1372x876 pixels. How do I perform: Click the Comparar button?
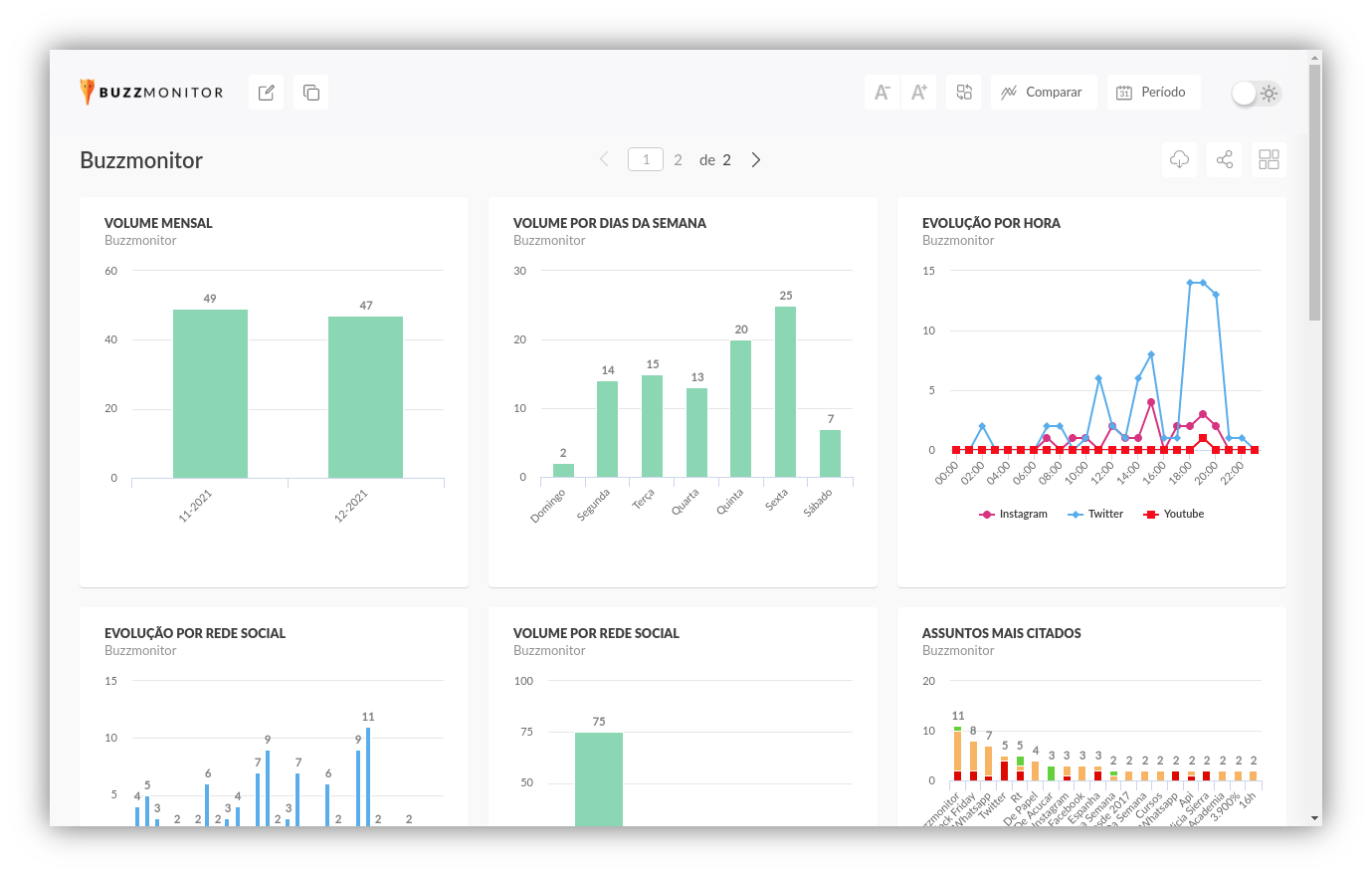tap(1044, 93)
